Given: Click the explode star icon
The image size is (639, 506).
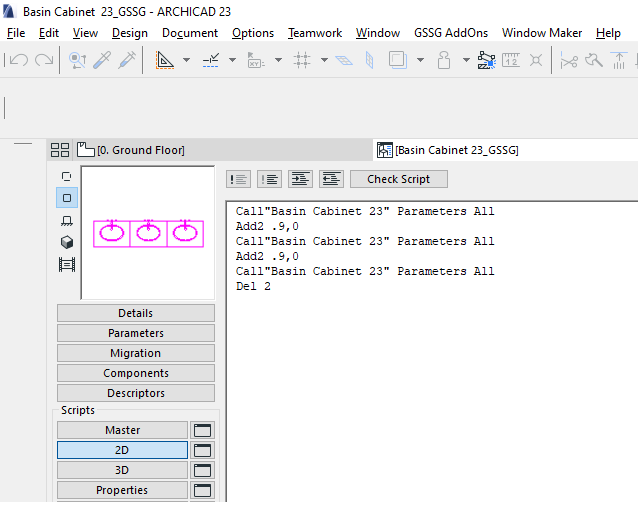Looking at the screenshot, I should [x=536, y=60].
